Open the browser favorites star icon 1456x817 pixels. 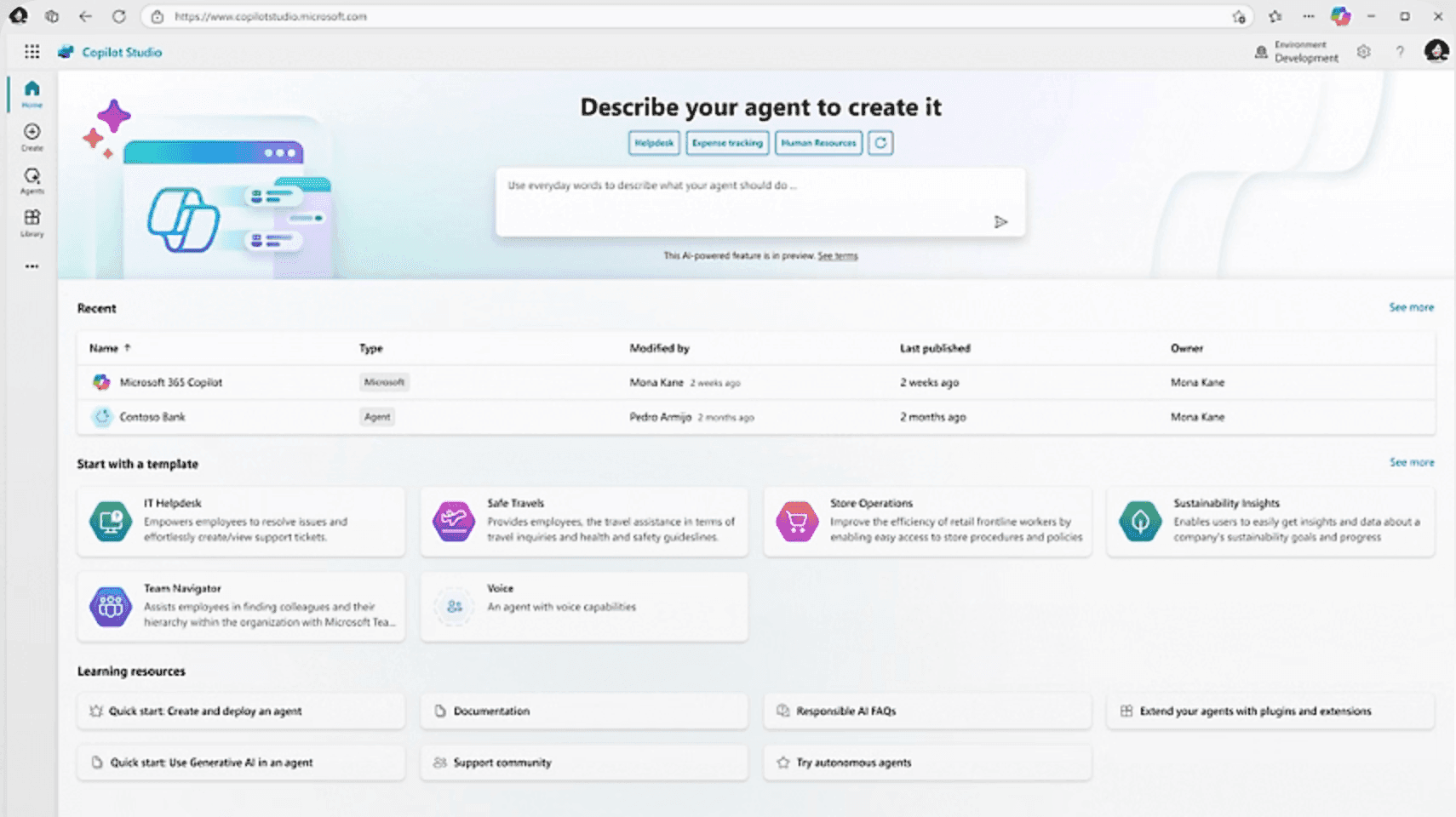(x=1275, y=16)
